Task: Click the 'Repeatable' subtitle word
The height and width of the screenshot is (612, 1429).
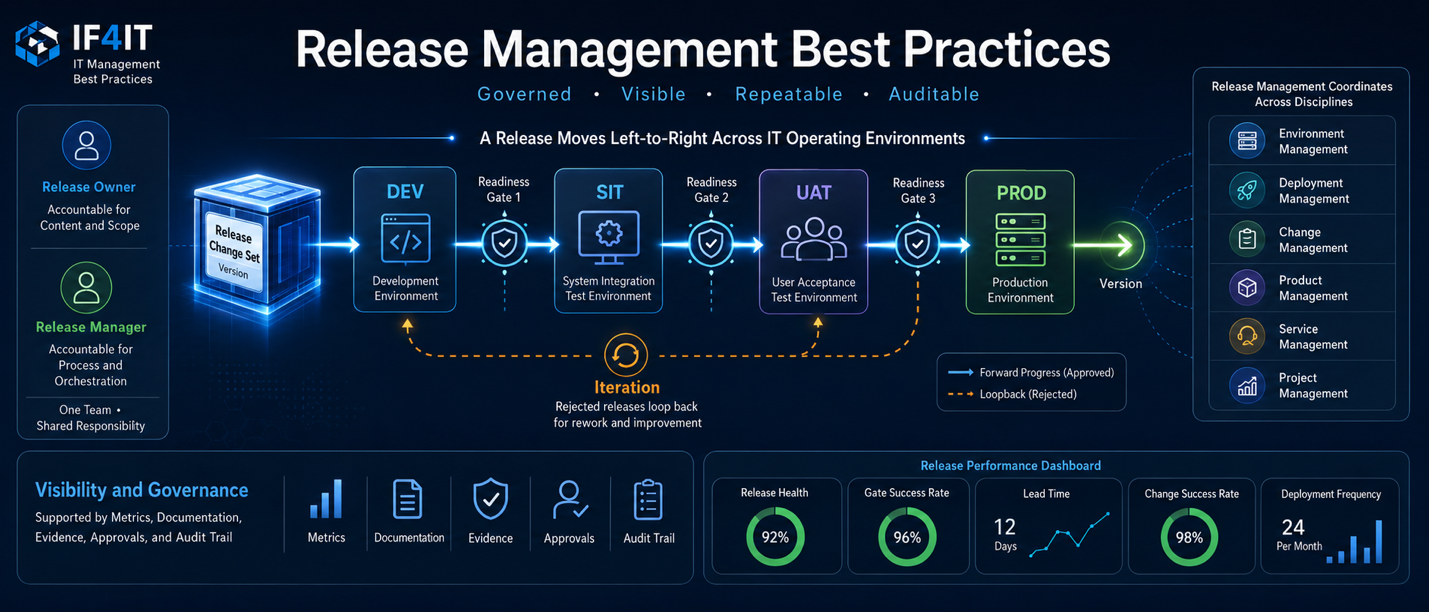Action: pyautogui.click(x=789, y=94)
